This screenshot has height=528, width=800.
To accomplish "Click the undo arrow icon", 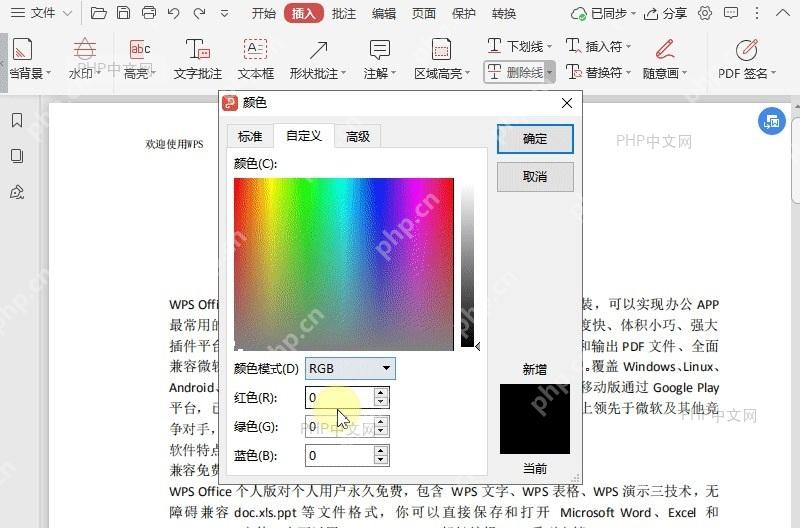I will pyautogui.click(x=173, y=13).
